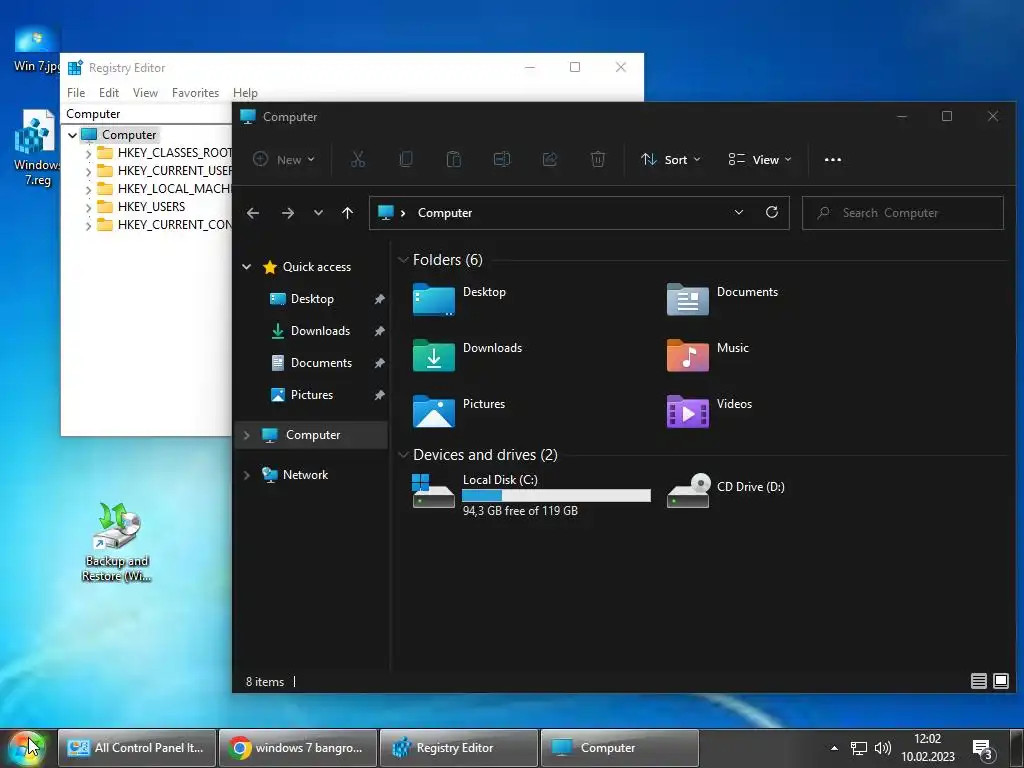The image size is (1024, 768).
Task: Expand HKEY_USERS in Registry Editor
Action: tap(88, 208)
